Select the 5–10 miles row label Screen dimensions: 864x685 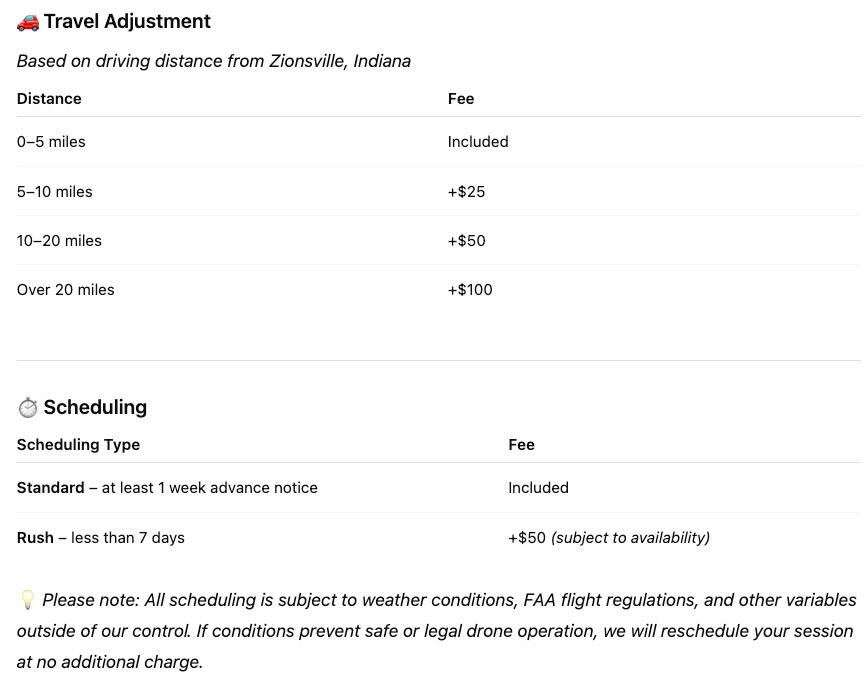click(55, 192)
